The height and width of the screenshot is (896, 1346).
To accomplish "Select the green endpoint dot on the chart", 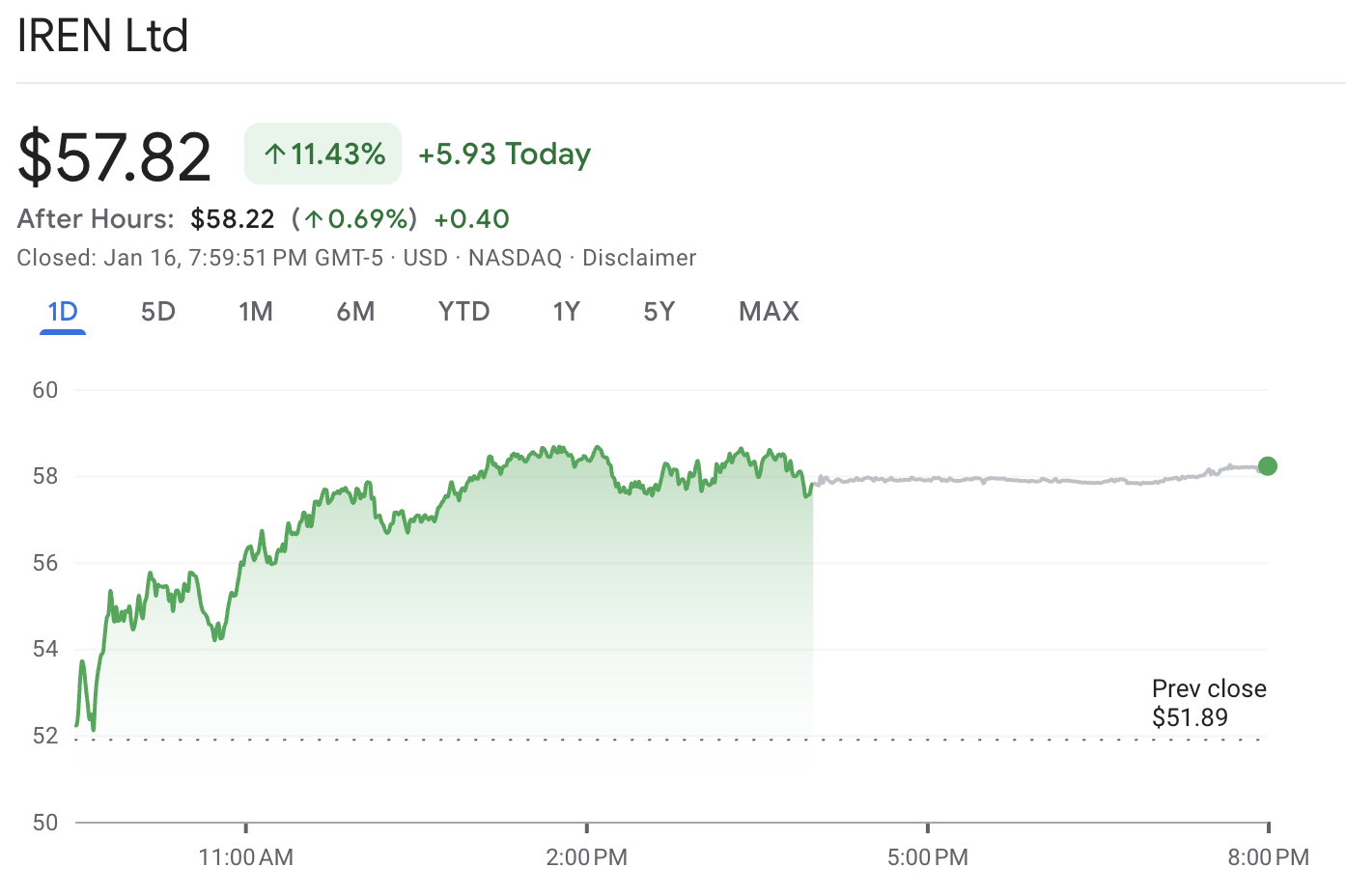I will click(1268, 466).
